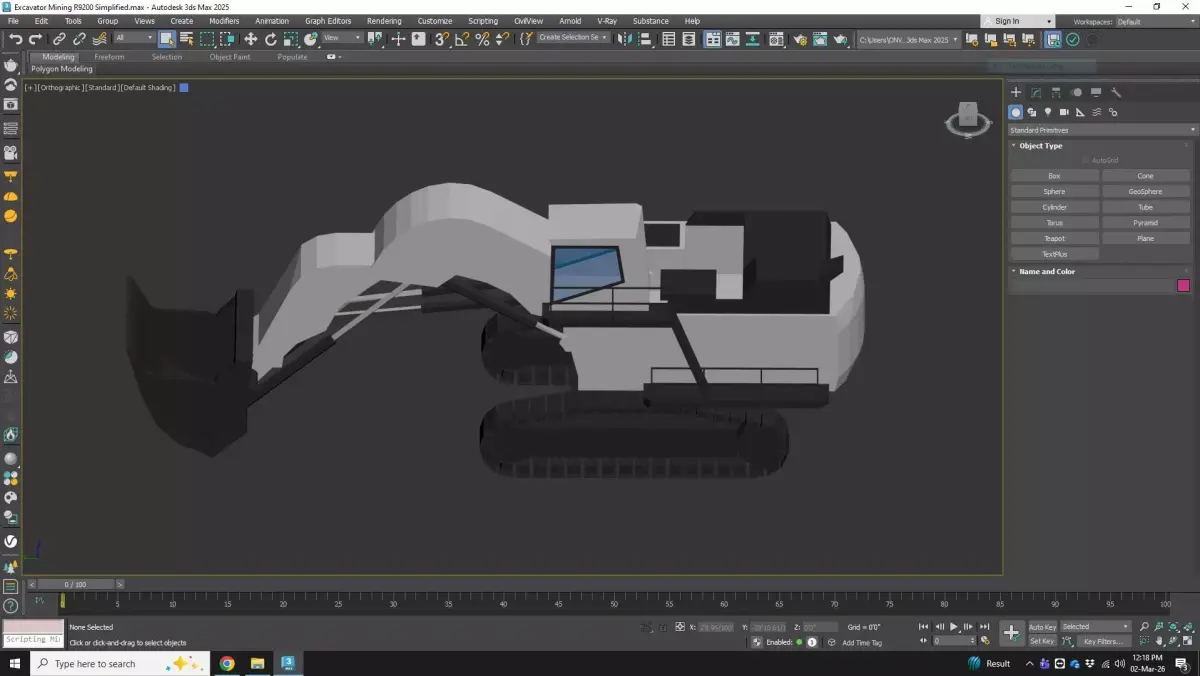1200x676 pixels.
Task: Click the Align tool icon
Action: [645, 39]
